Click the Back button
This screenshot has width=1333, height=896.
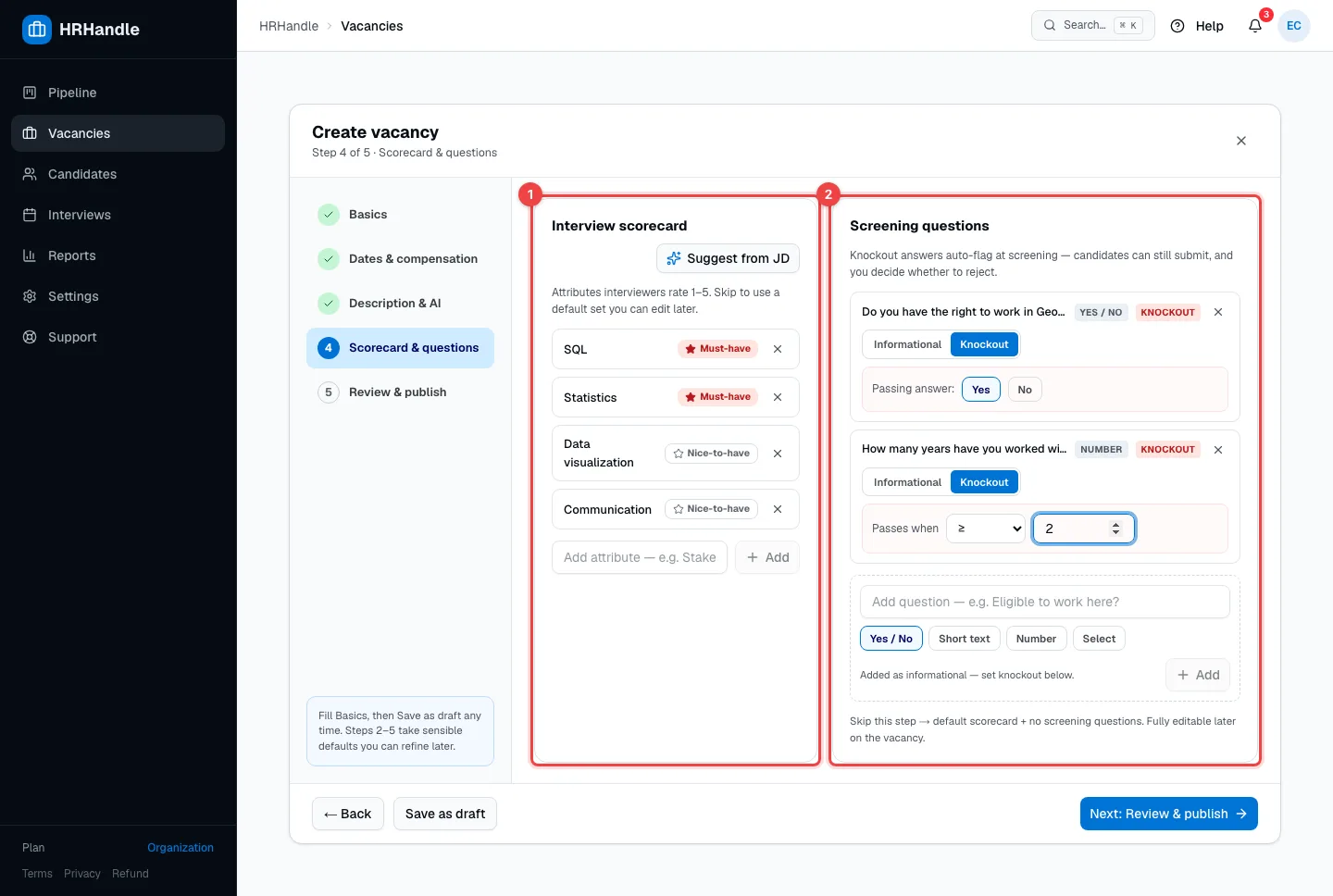(x=348, y=814)
